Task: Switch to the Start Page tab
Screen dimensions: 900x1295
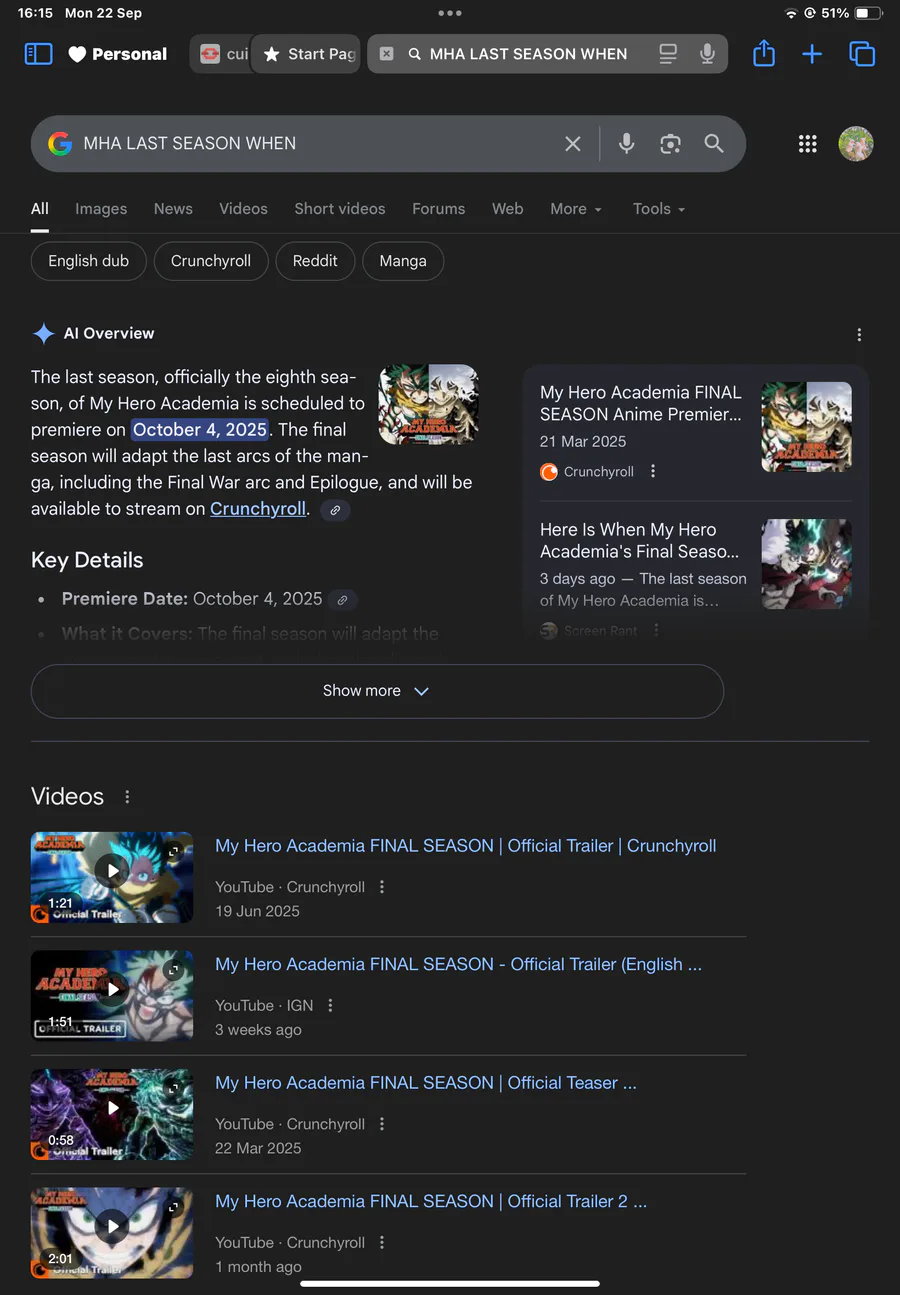Action: pyautogui.click(x=308, y=54)
